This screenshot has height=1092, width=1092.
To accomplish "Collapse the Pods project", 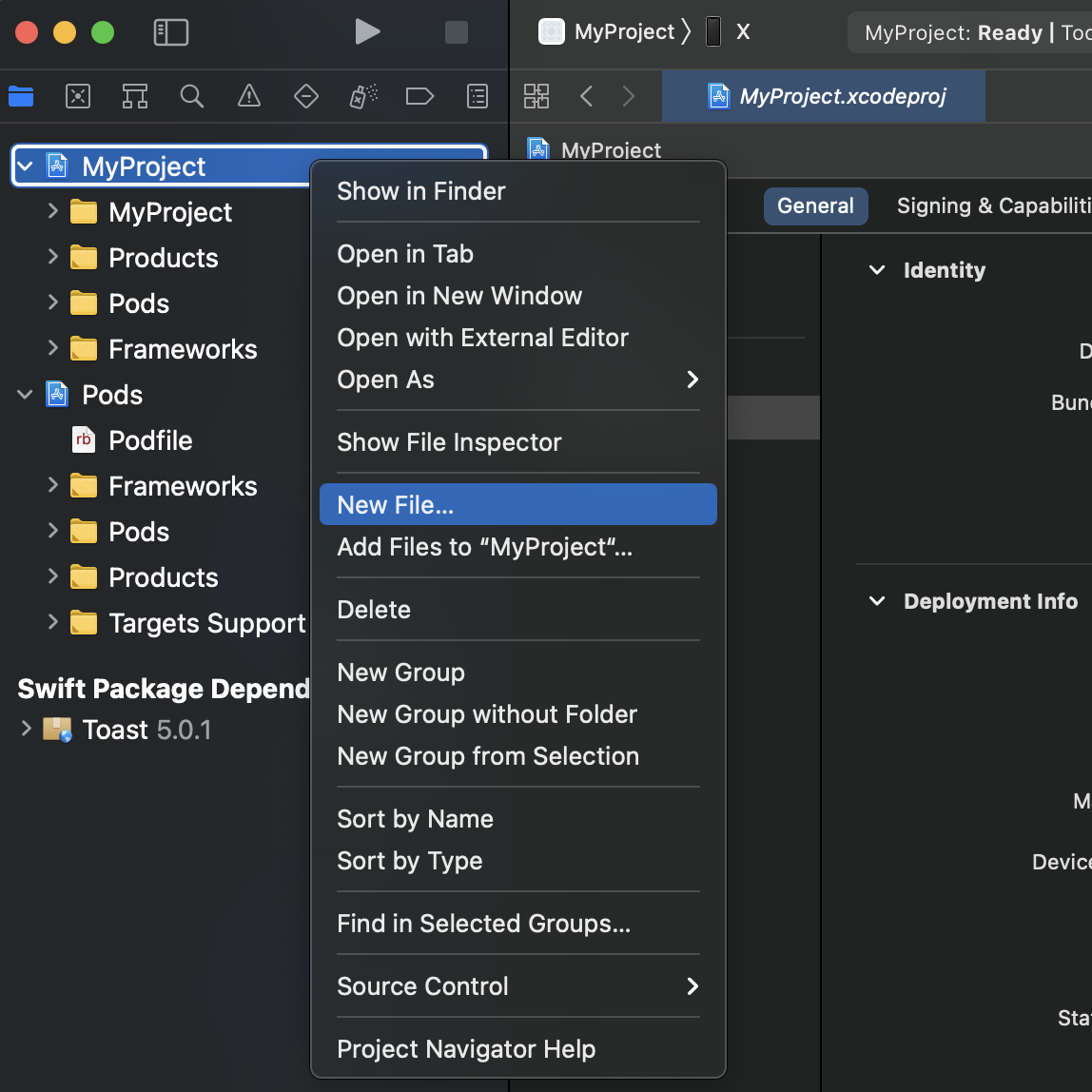I will tap(25, 395).
